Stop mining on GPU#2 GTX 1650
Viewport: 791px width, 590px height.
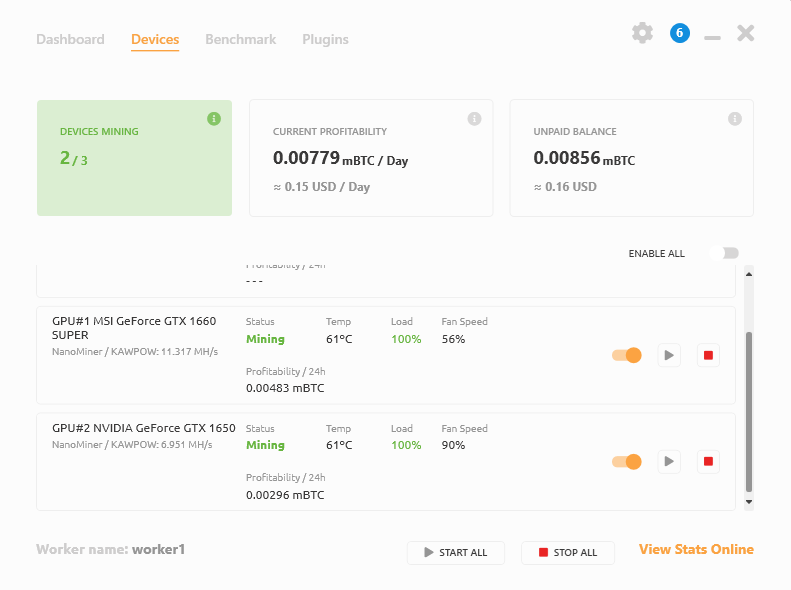708,461
